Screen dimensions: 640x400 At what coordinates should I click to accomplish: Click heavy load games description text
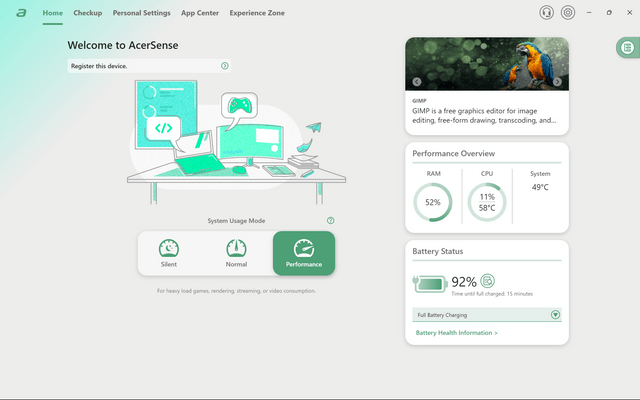[236, 291]
